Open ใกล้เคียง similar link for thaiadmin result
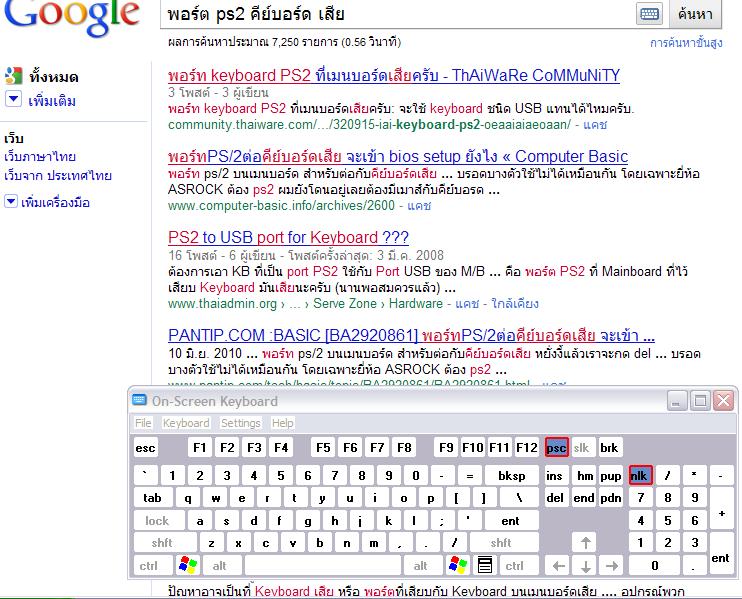Image resolution: width=742 pixels, height=599 pixels. click(x=515, y=303)
